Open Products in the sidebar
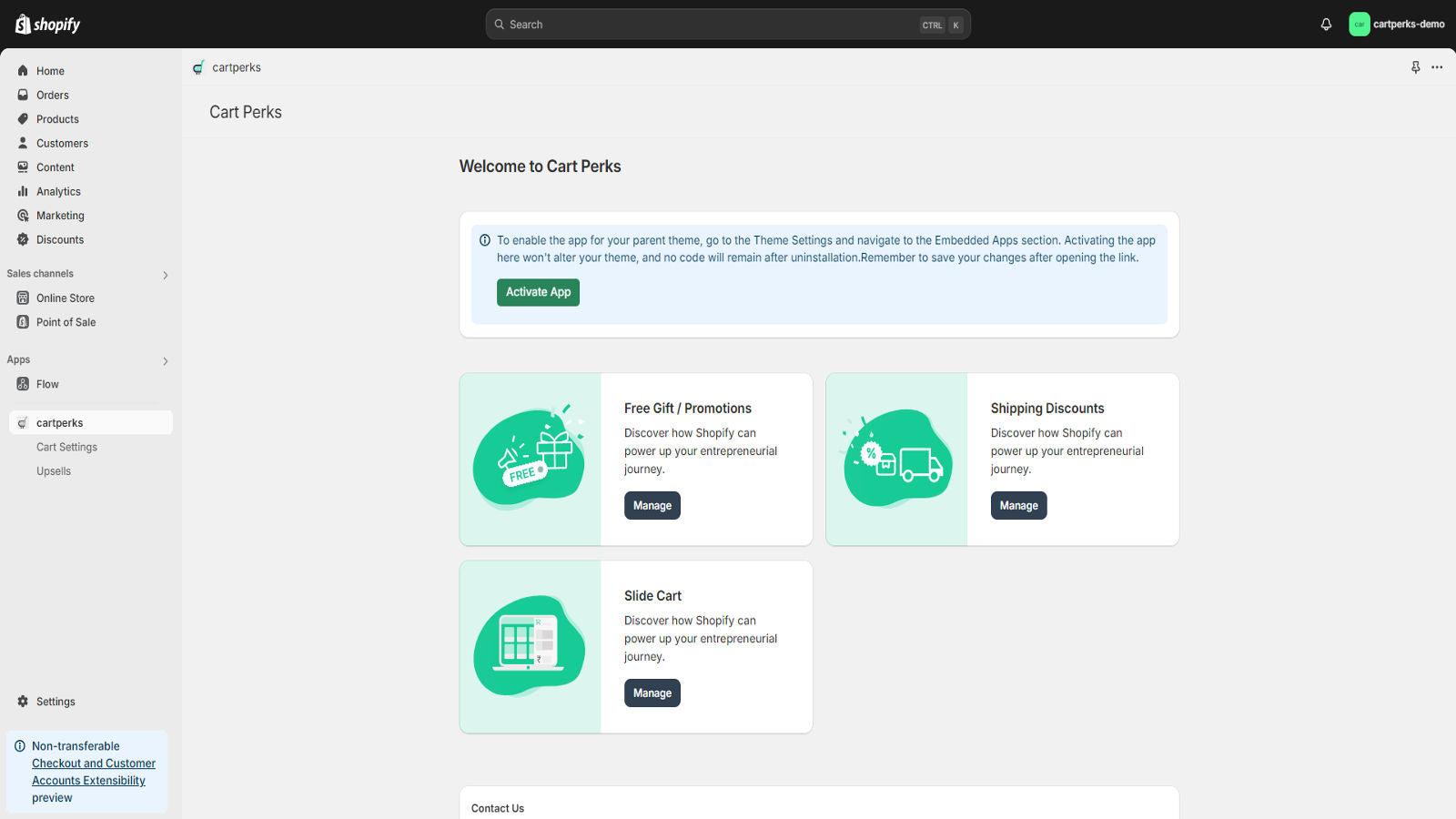 click(x=57, y=119)
